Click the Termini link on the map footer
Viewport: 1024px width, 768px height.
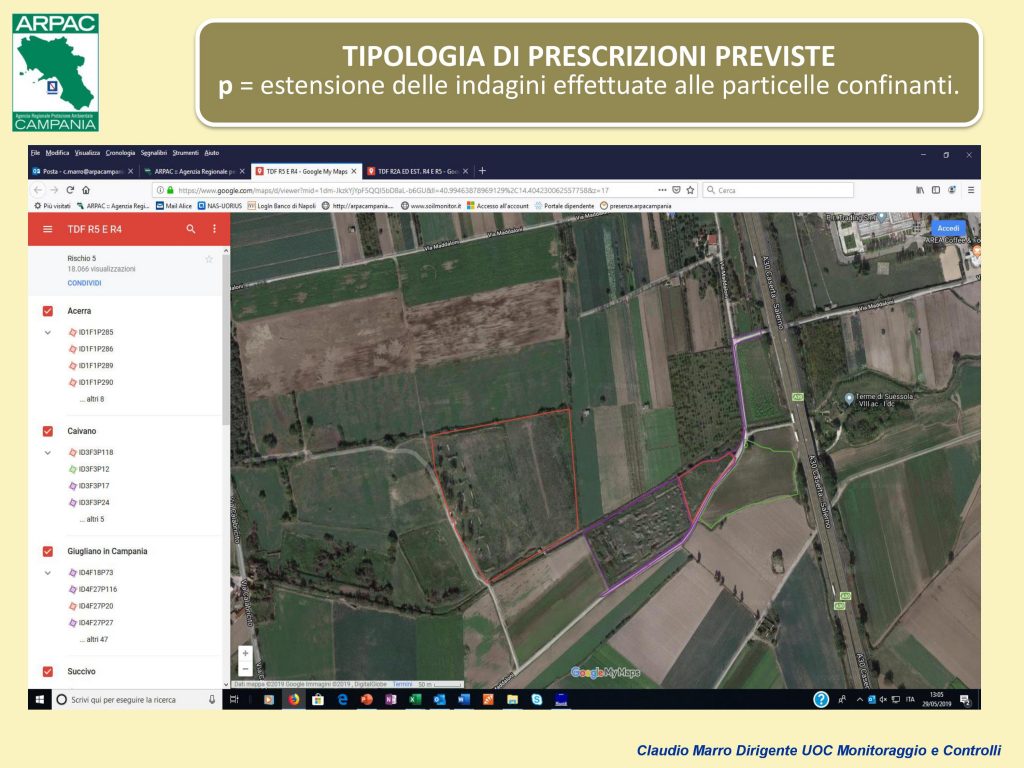click(402, 684)
